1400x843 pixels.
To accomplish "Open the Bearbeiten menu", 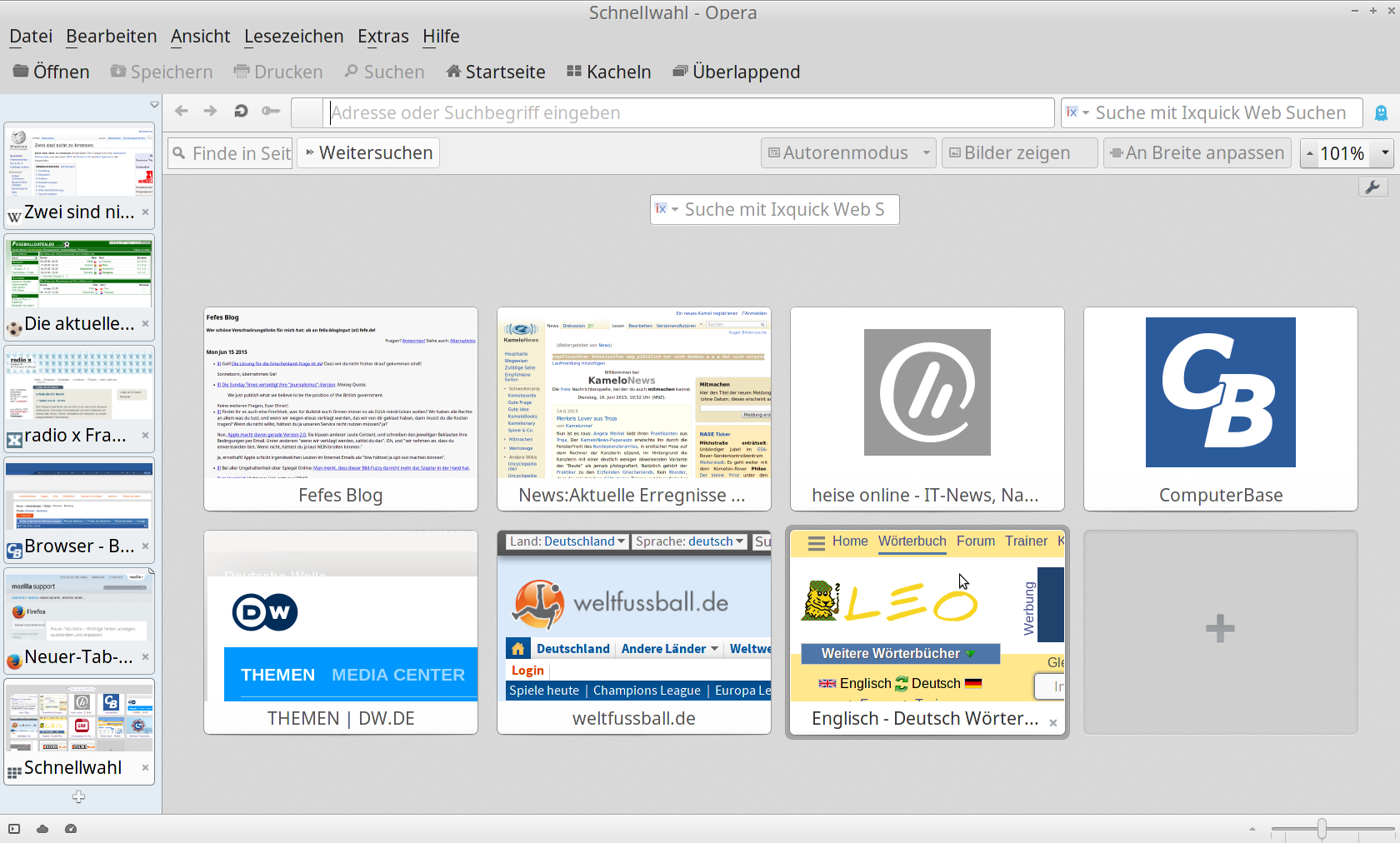I will tap(112, 36).
